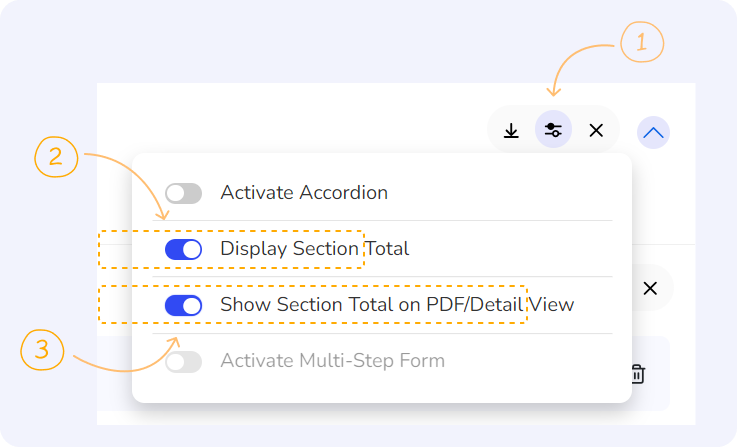Click the 'Activate Accordion' label text

[304, 192]
